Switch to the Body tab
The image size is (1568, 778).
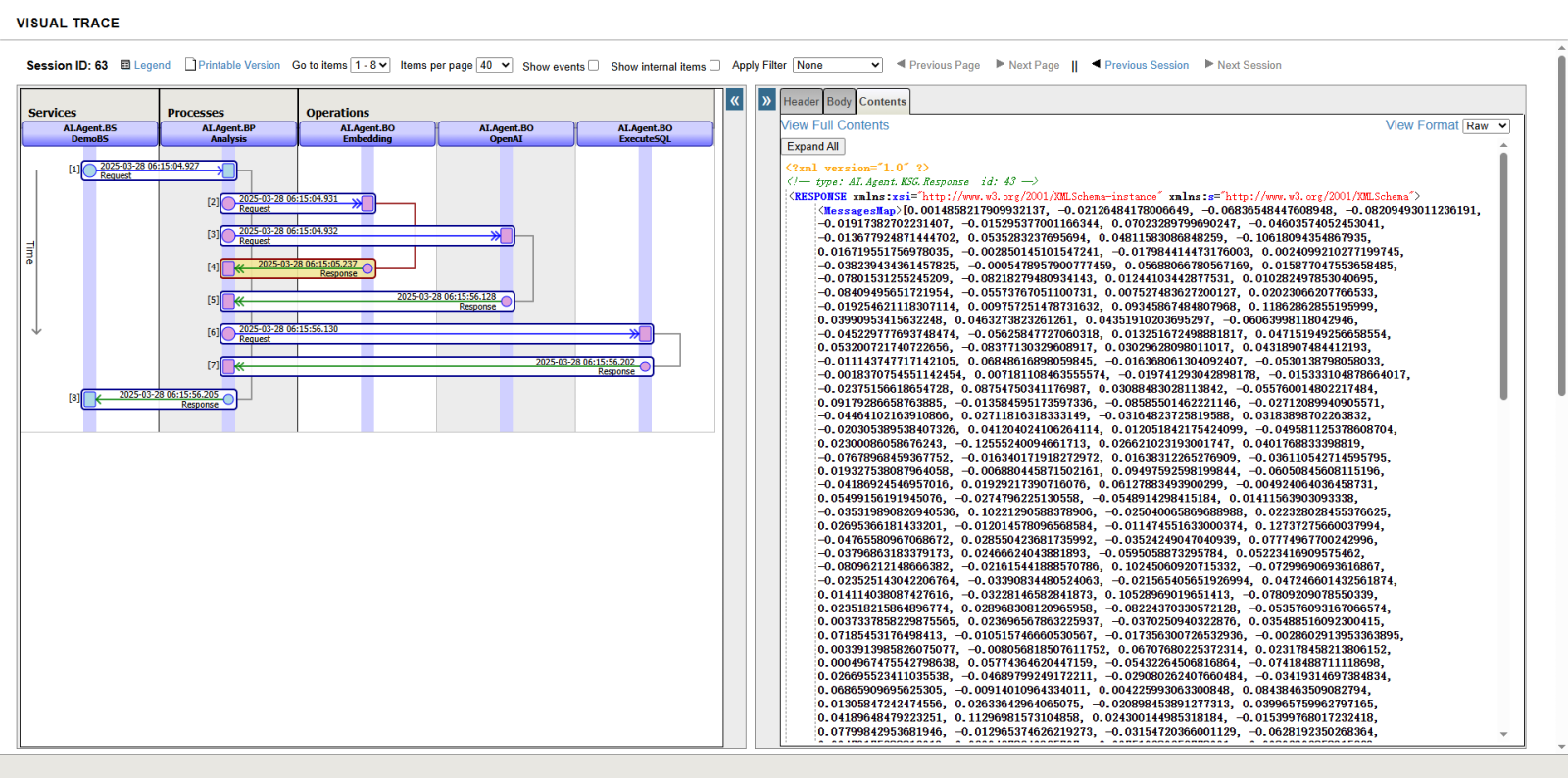coord(839,101)
